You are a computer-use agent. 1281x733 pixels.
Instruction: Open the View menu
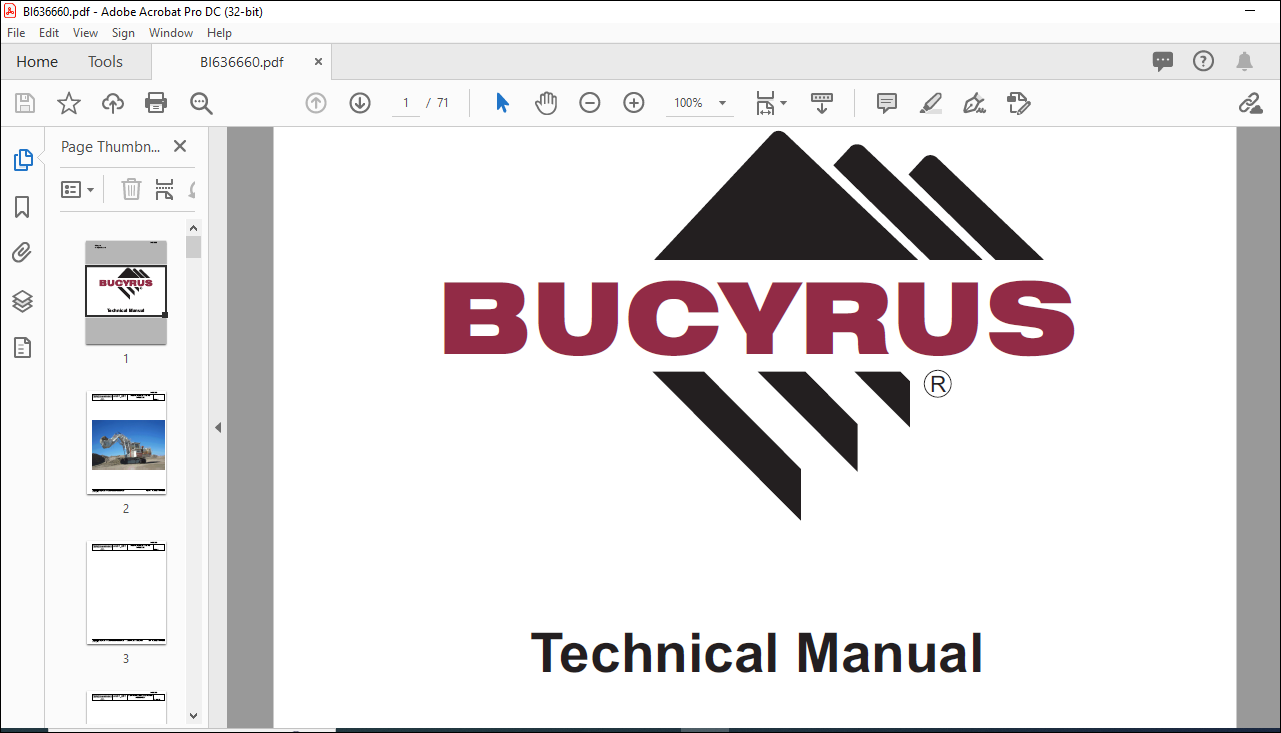[x=85, y=33]
